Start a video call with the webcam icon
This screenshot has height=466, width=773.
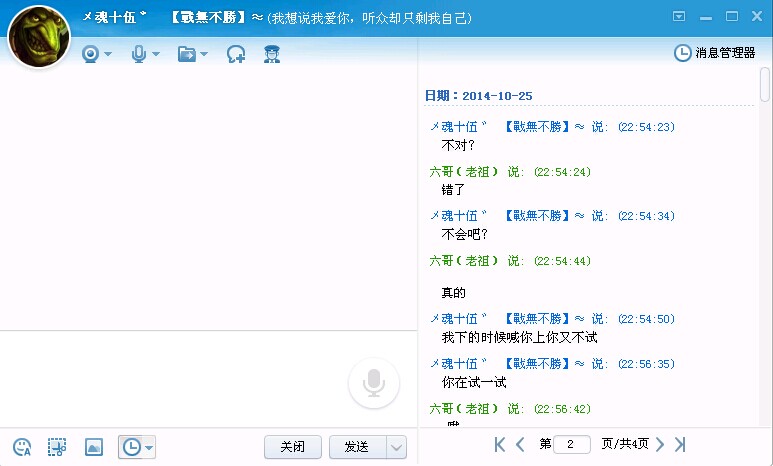91,54
